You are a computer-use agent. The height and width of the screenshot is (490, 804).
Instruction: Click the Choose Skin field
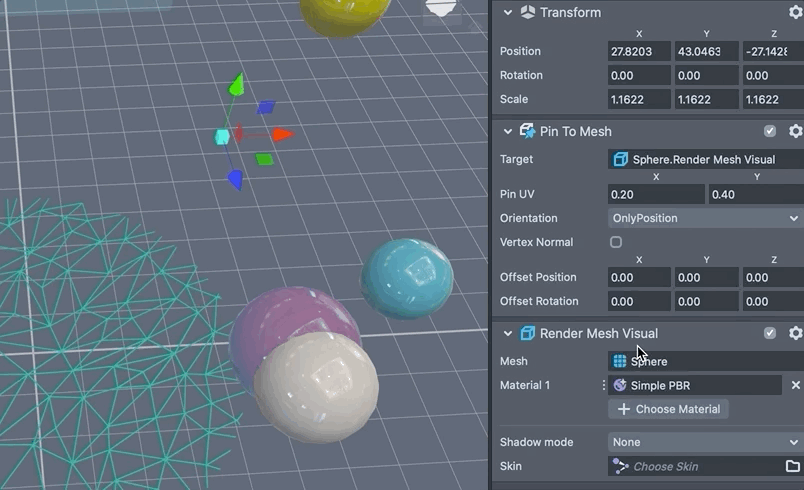(x=695, y=466)
